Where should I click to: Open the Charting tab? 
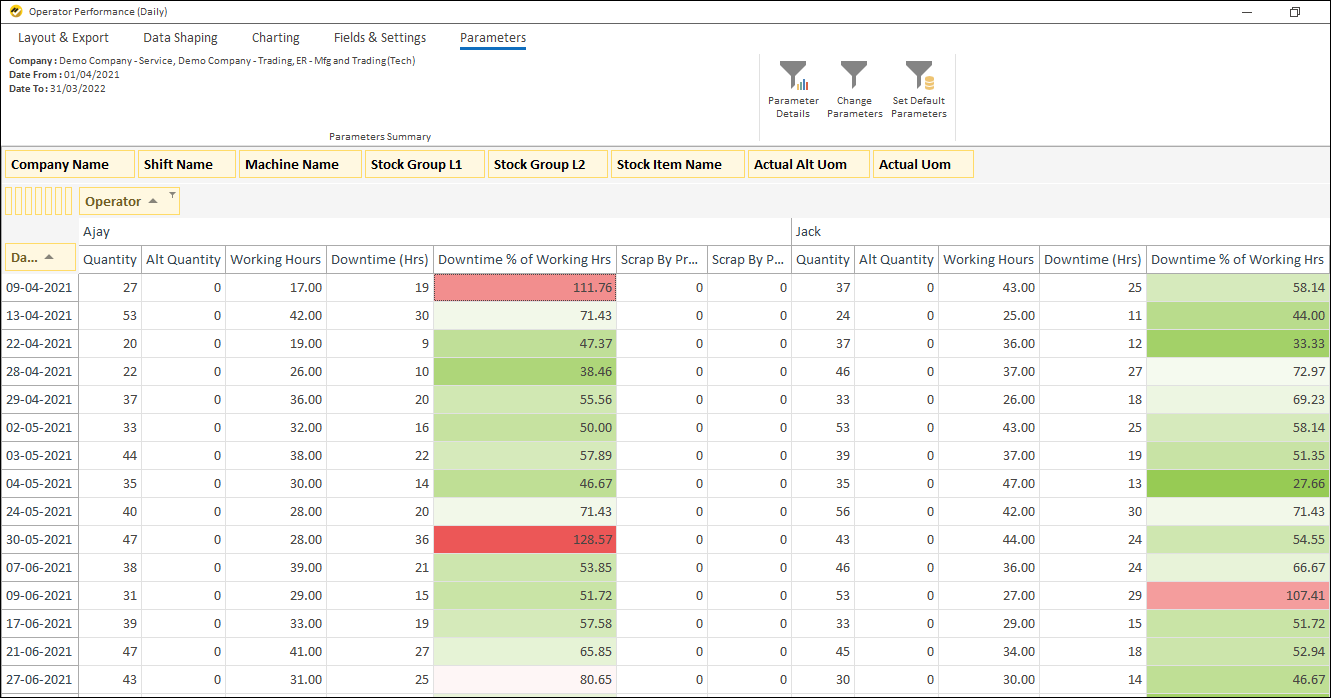click(x=275, y=37)
